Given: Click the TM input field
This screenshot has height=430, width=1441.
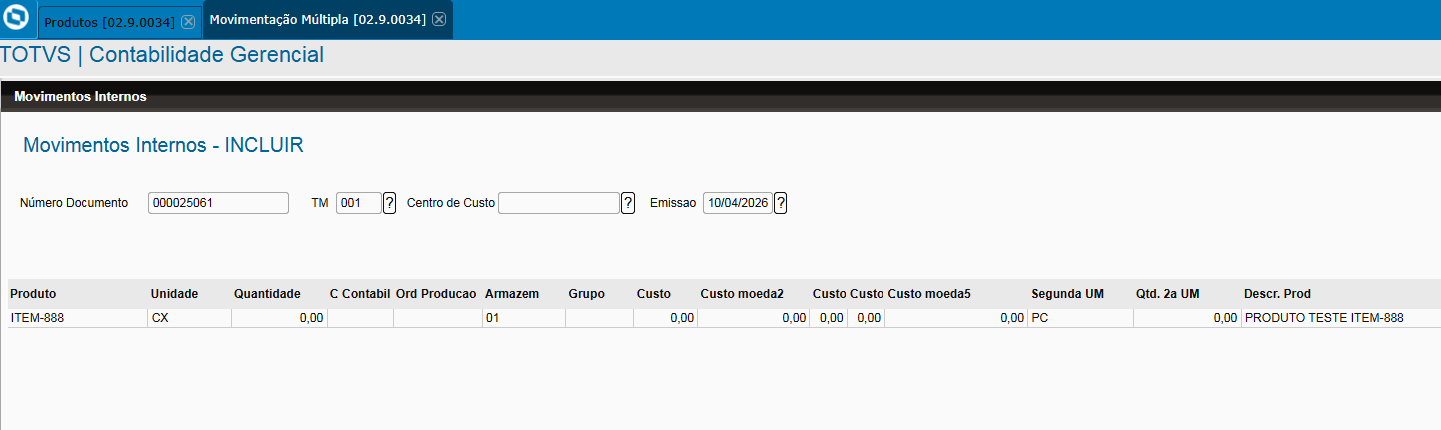Looking at the screenshot, I should tap(359, 203).
